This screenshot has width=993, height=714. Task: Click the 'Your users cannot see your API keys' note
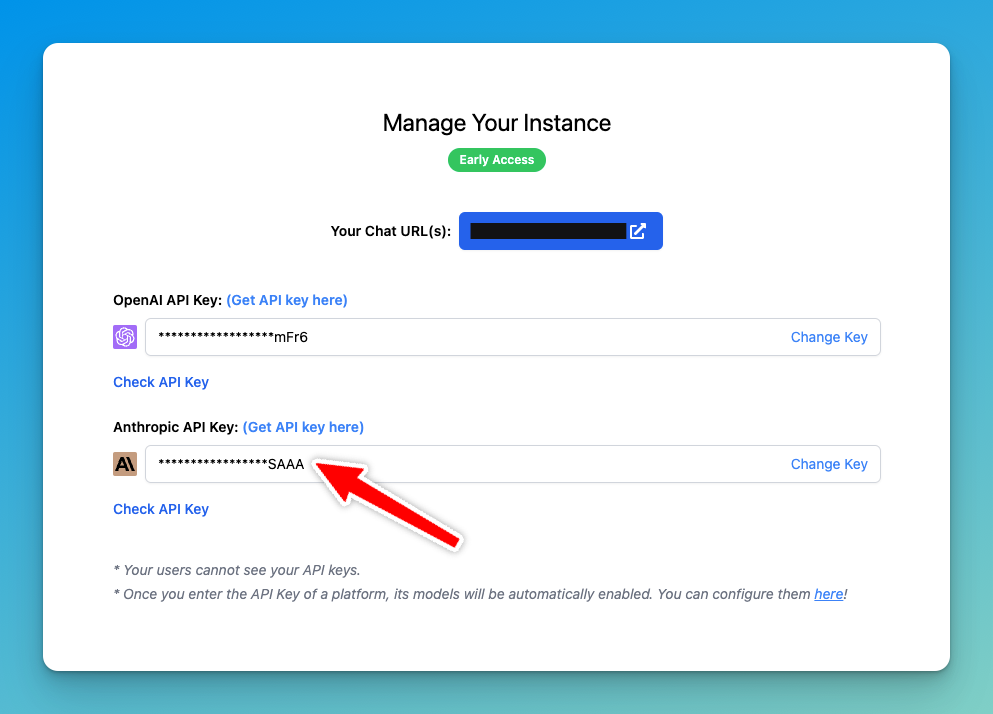pyautogui.click(x=237, y=570)
